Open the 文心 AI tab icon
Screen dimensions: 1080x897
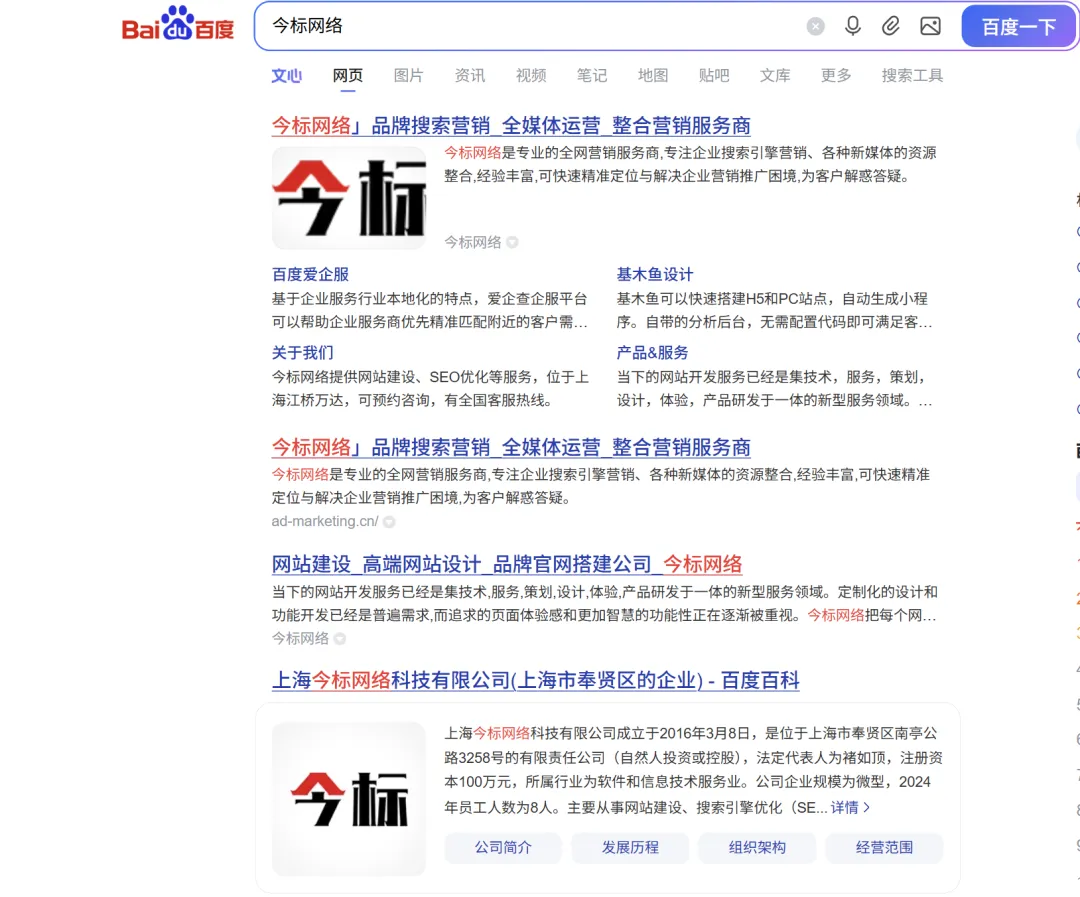pyautogui.click(x=287, y=75)
